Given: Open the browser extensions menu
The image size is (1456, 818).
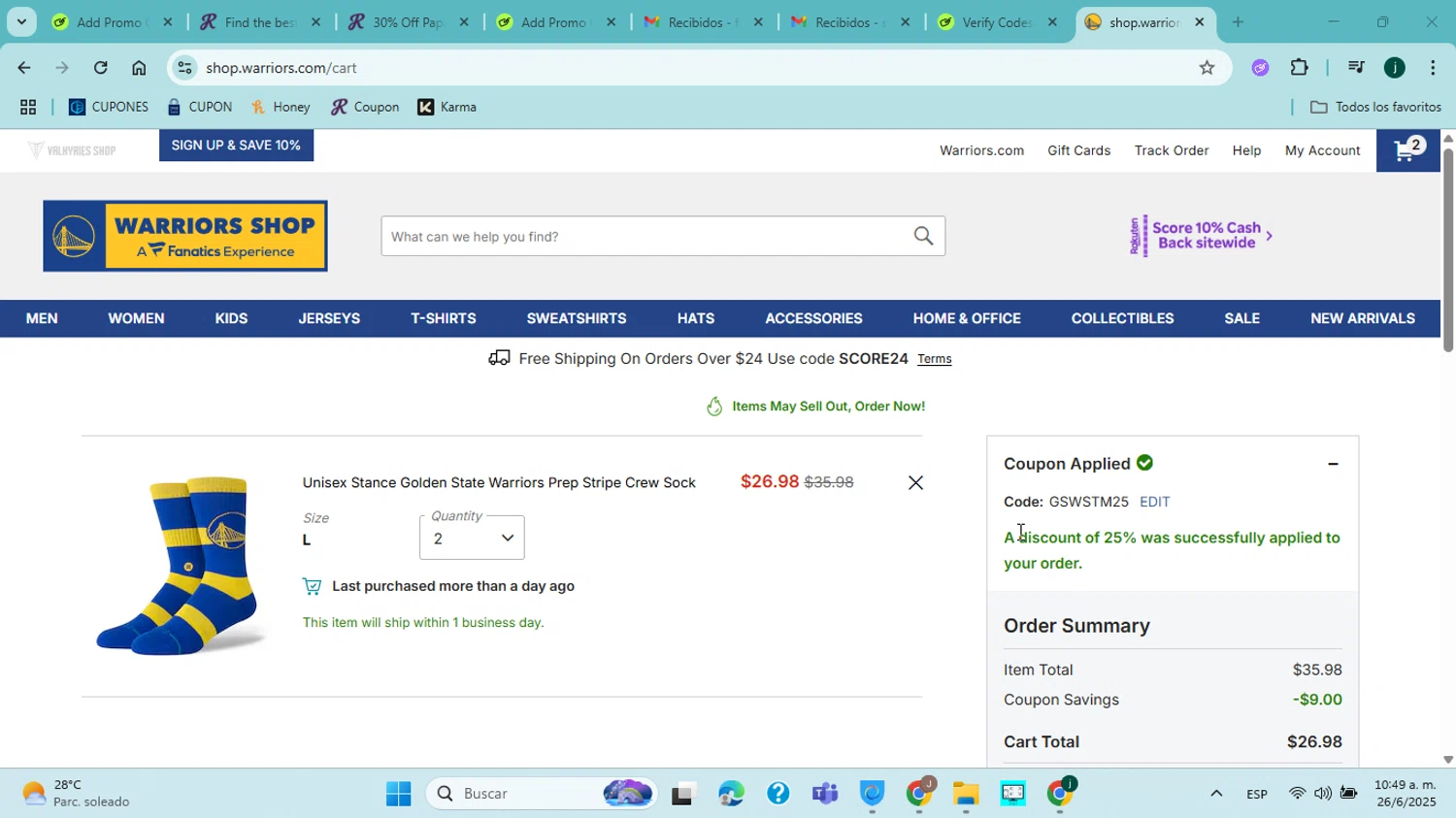Looking at the screenshot, I should point(1299,67).
